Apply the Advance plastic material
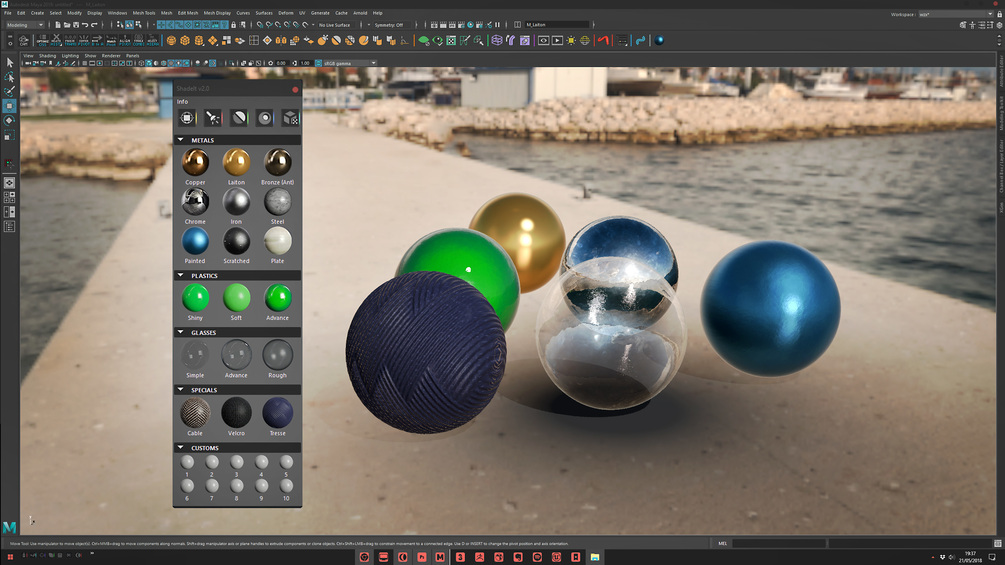The height and width of the screenshot is (565, 1005). click(x=278, y=299)
